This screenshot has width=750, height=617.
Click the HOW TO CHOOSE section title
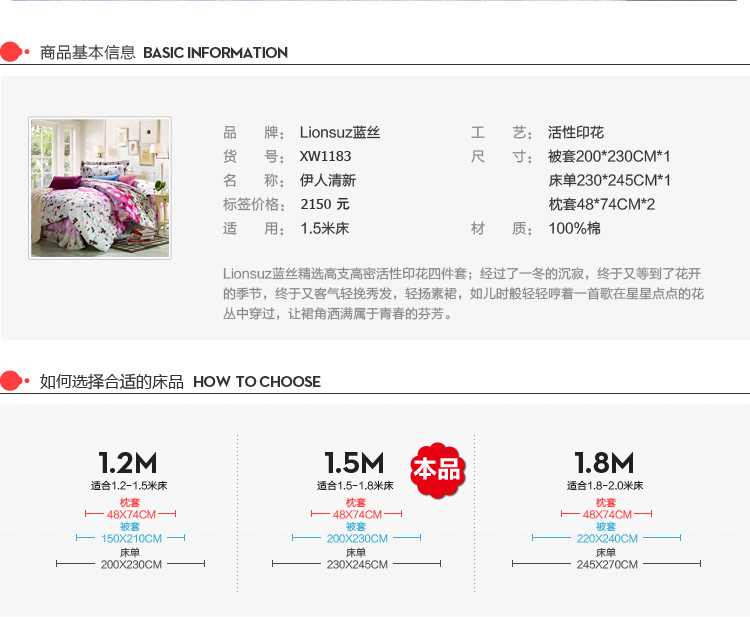click(x=257, y=382)
